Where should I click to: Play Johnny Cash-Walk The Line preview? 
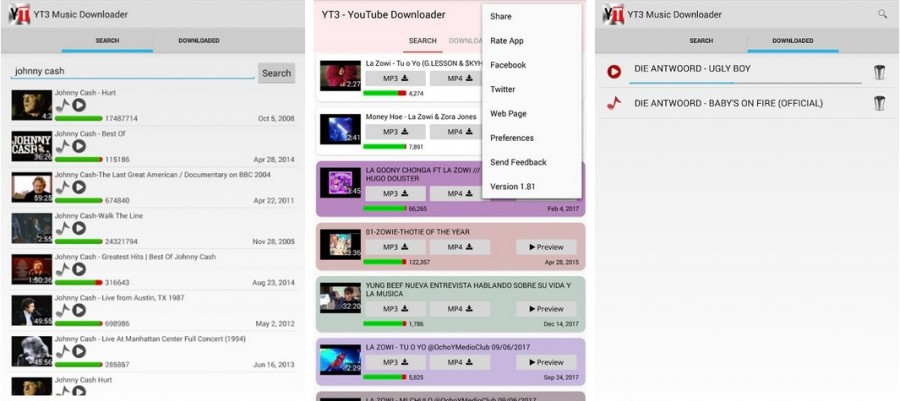coord(79,228)
